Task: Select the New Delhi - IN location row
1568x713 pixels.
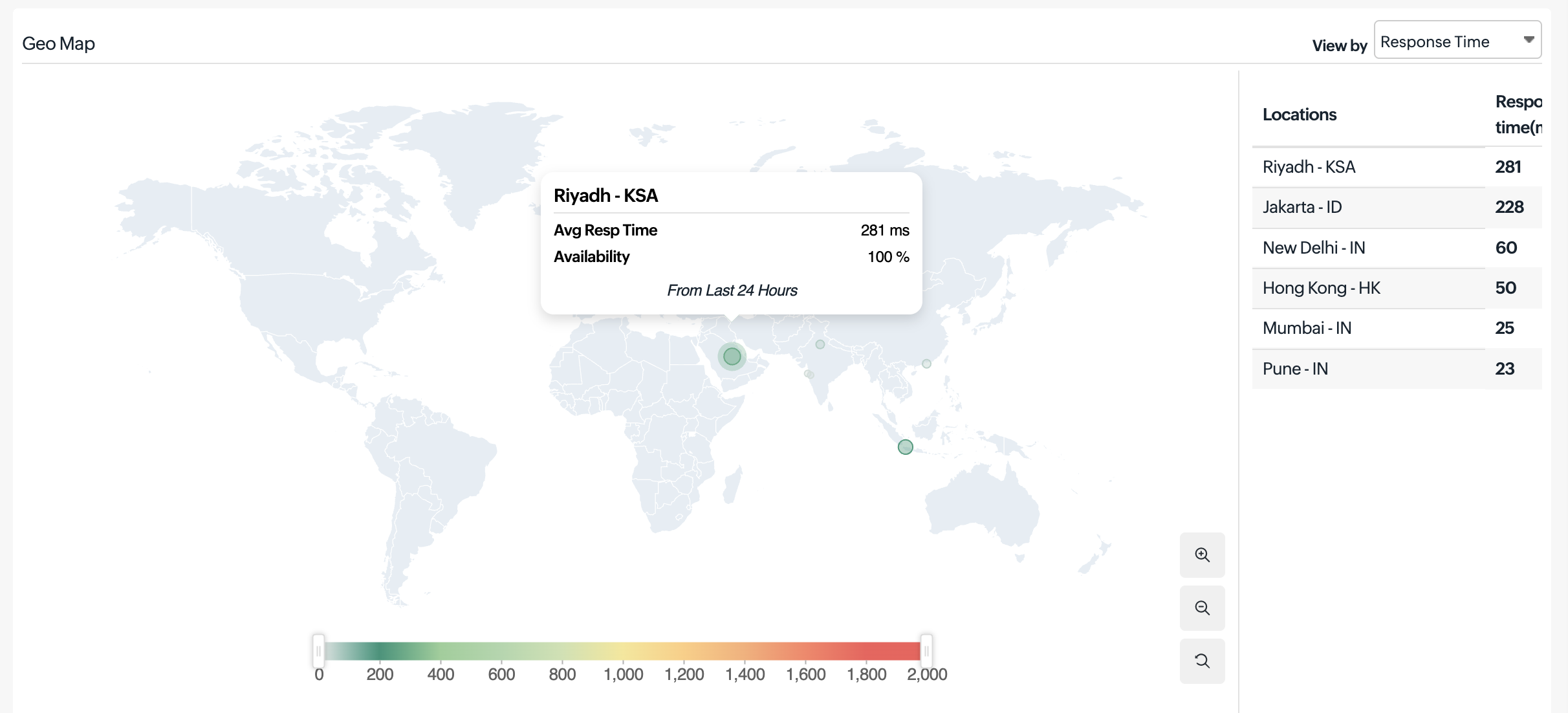Action: (1313, 248)
